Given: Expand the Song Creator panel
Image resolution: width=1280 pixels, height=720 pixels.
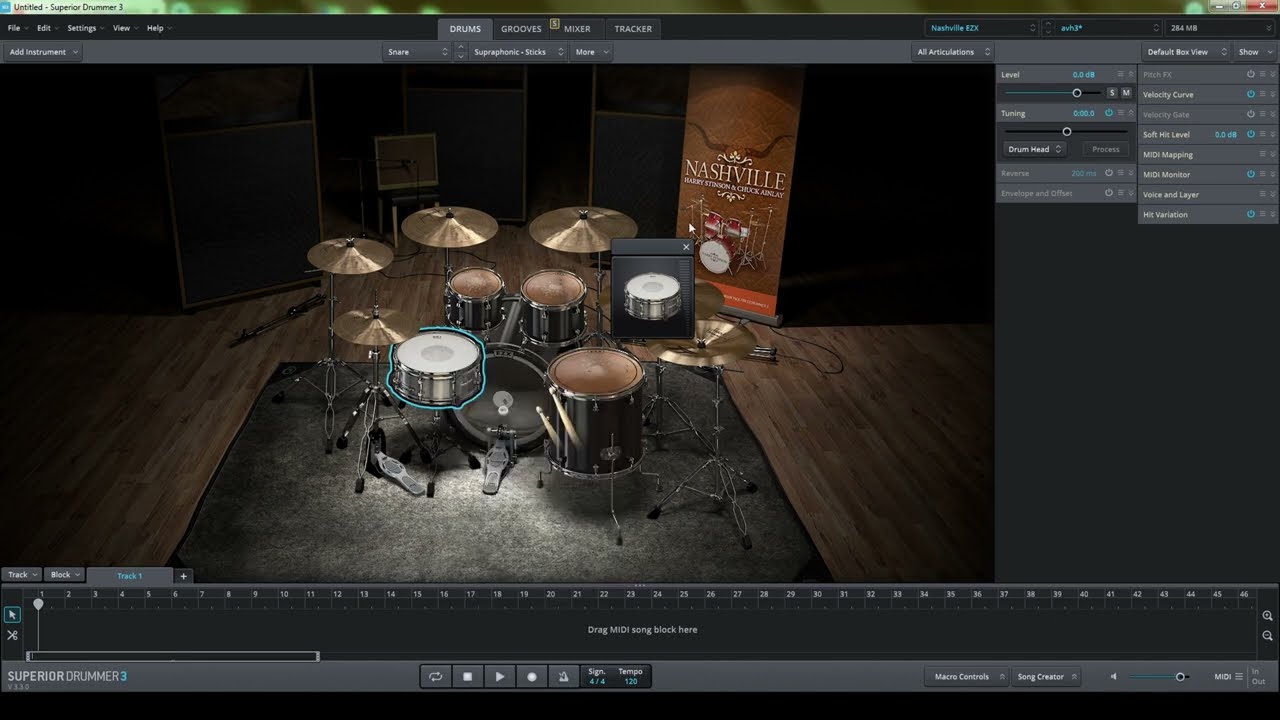Looking at the screenshot, I should click(1046, 677).
